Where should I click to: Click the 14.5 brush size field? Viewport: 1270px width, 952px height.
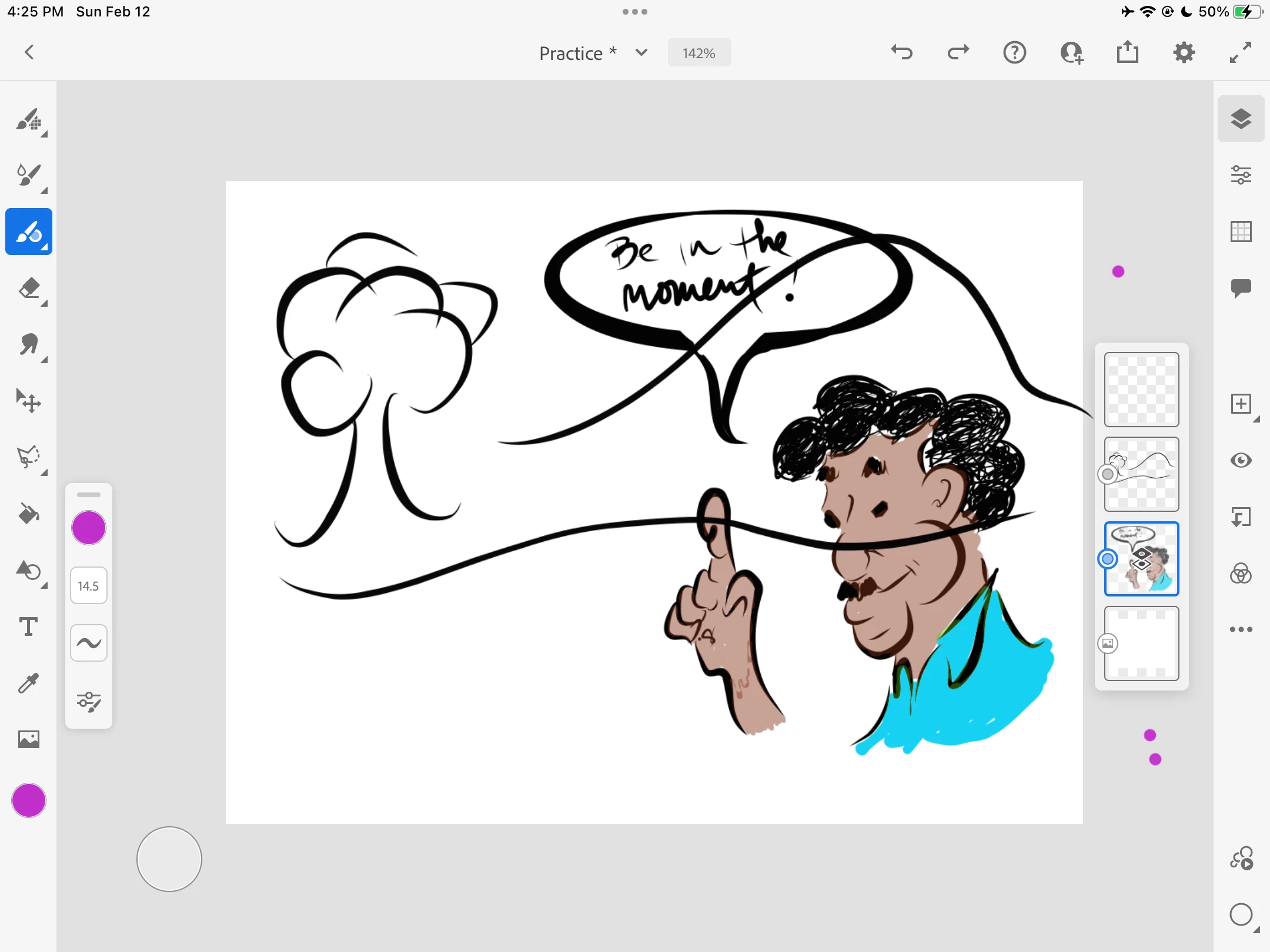point(88,586)
